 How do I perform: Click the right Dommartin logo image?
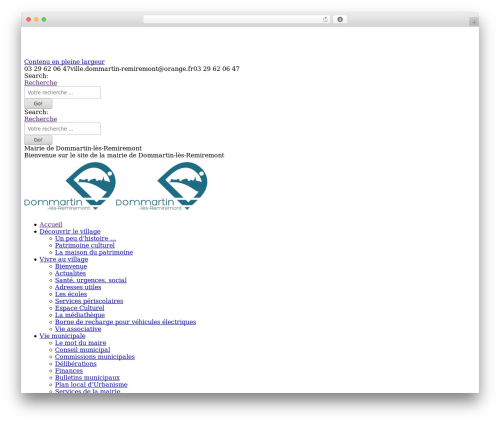pos(162,186)
